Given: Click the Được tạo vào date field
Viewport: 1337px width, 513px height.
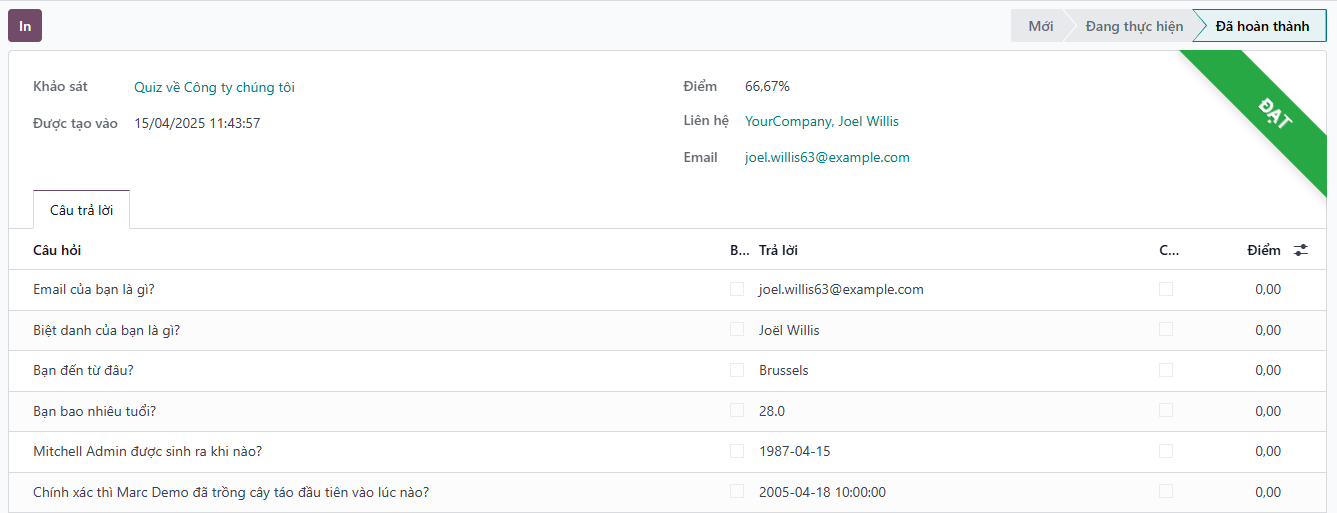Looking at the screenshot, I should click(x=197, y=123).
